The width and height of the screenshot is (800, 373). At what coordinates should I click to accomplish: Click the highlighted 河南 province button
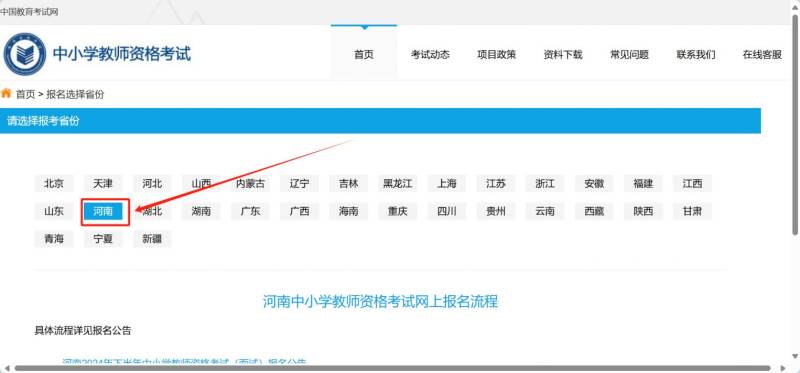103,211
